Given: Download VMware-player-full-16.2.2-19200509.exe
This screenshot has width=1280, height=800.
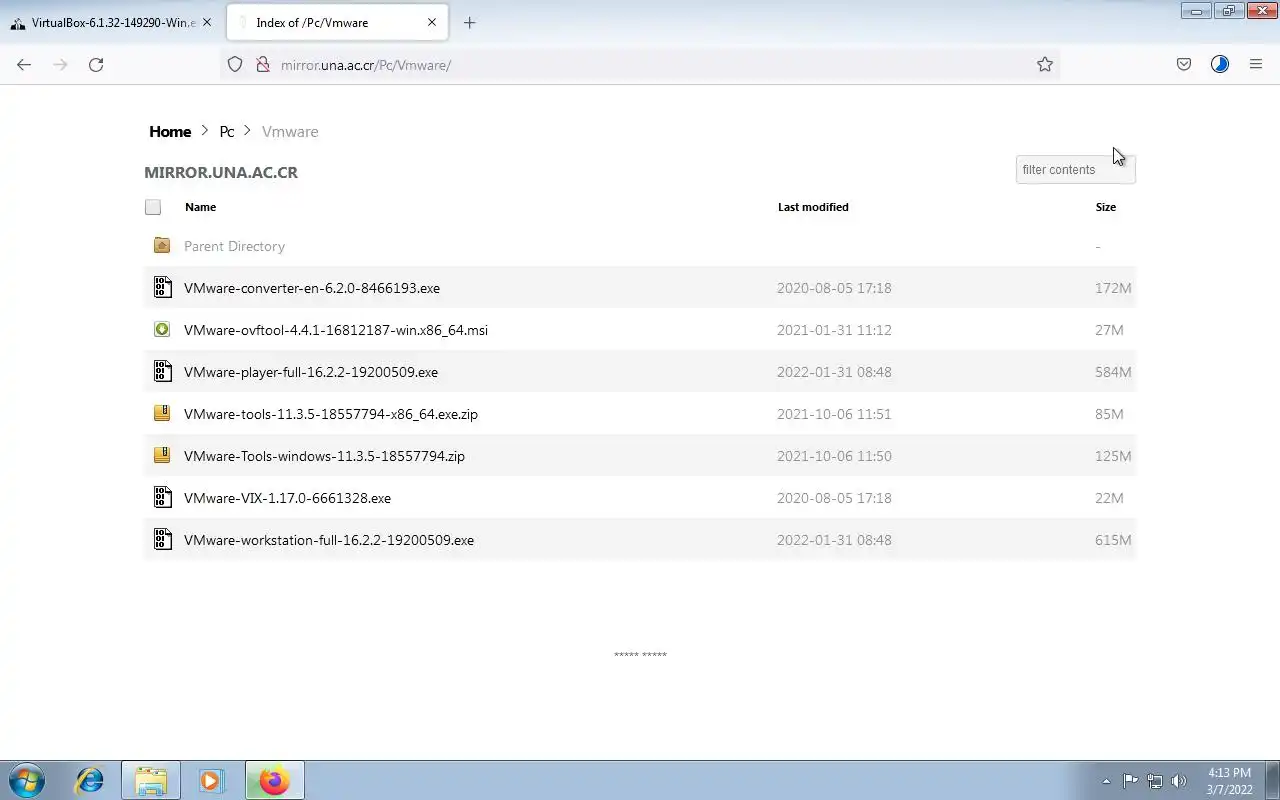Looking at the screenshot, I should click(x=311, y=372).
